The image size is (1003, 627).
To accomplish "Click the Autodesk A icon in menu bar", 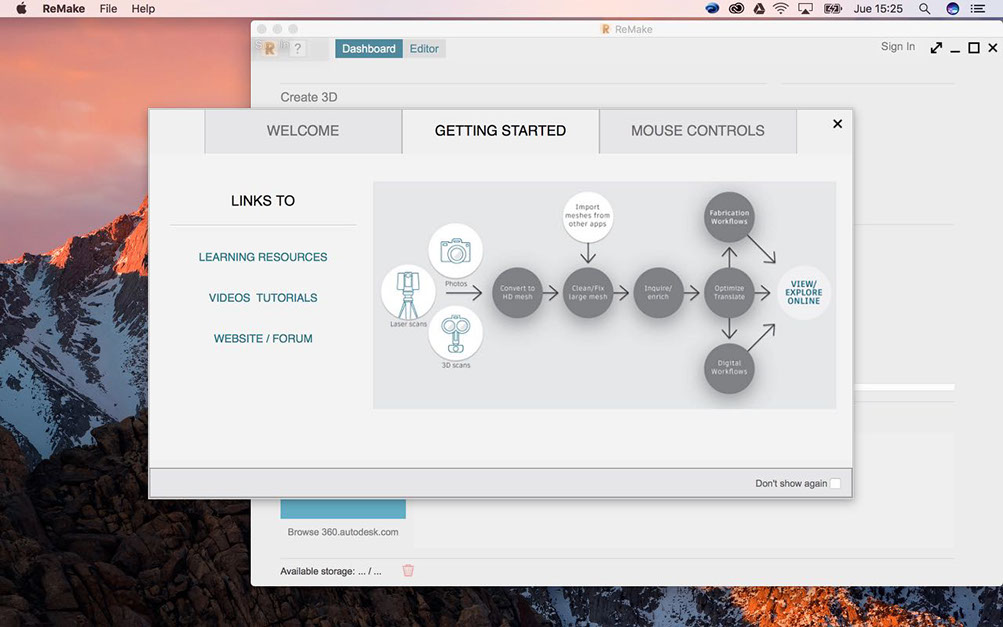I will point(759,8).
